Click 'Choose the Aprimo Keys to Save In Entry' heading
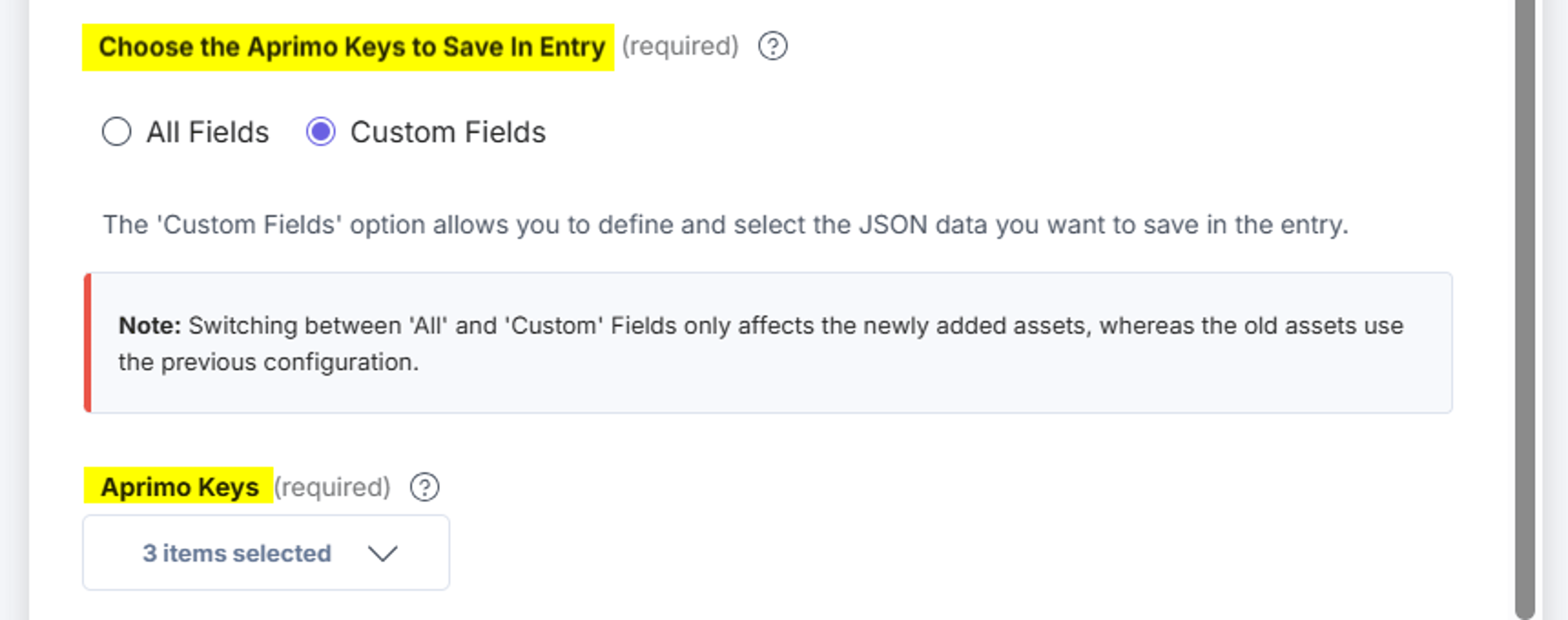The image size is (1568, 620). (x=352, y=47)
